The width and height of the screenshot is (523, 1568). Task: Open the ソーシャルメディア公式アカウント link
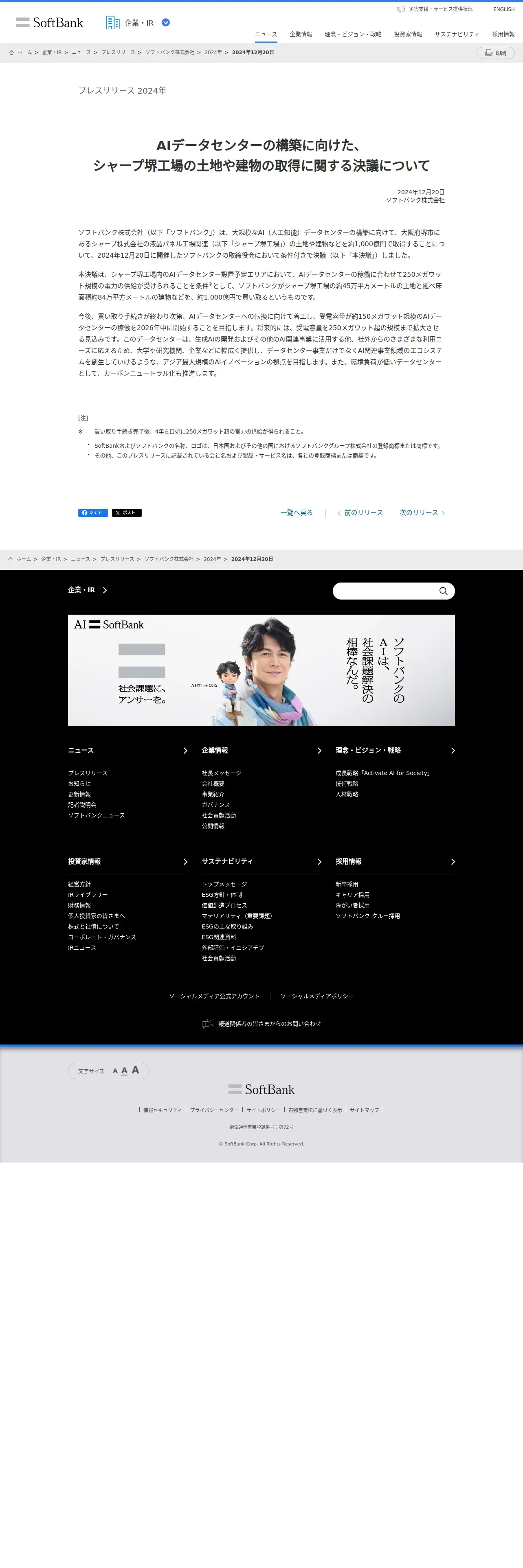click(x=214, y=996)
